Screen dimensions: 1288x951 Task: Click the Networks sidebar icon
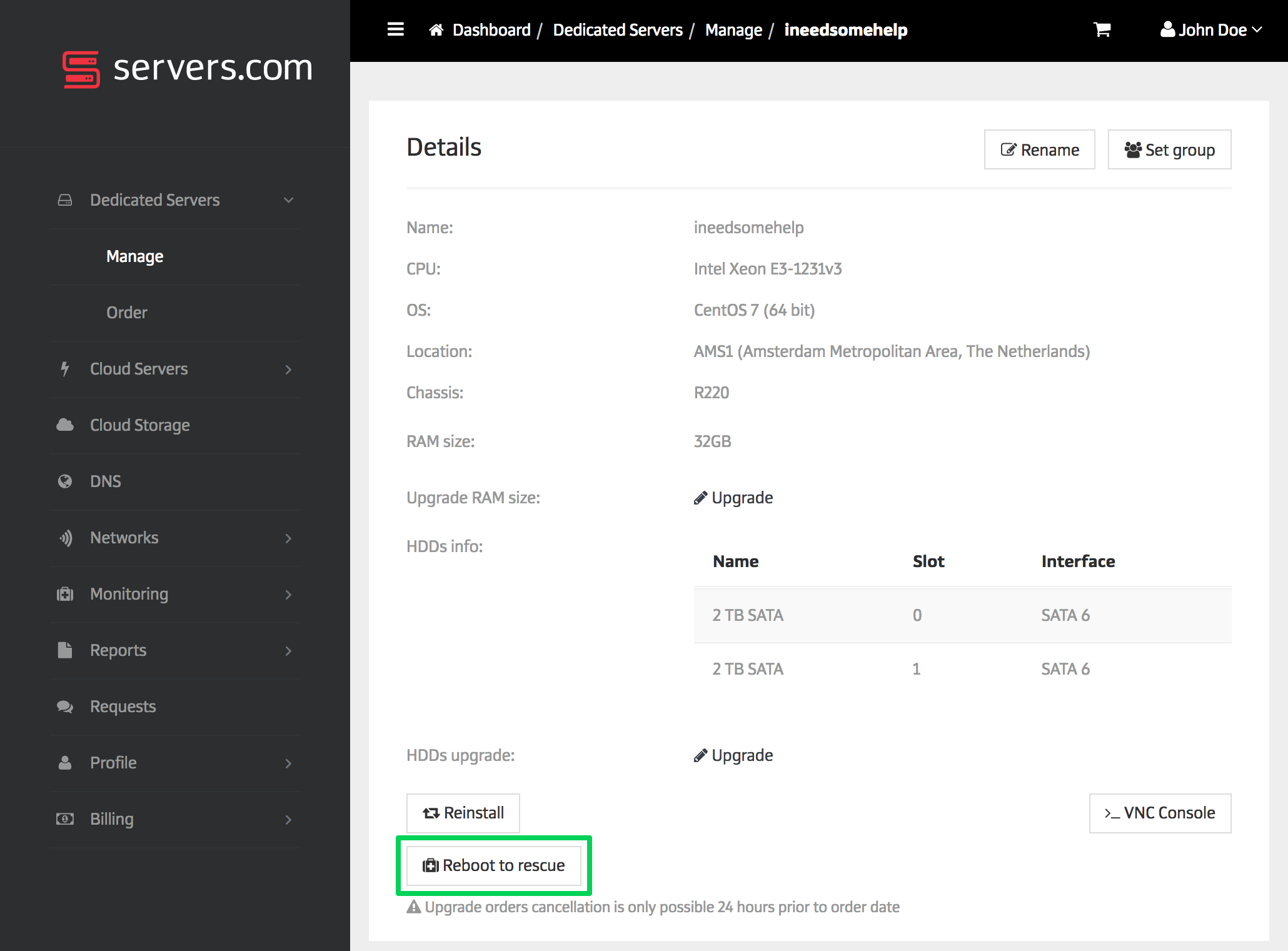[65, 537]
